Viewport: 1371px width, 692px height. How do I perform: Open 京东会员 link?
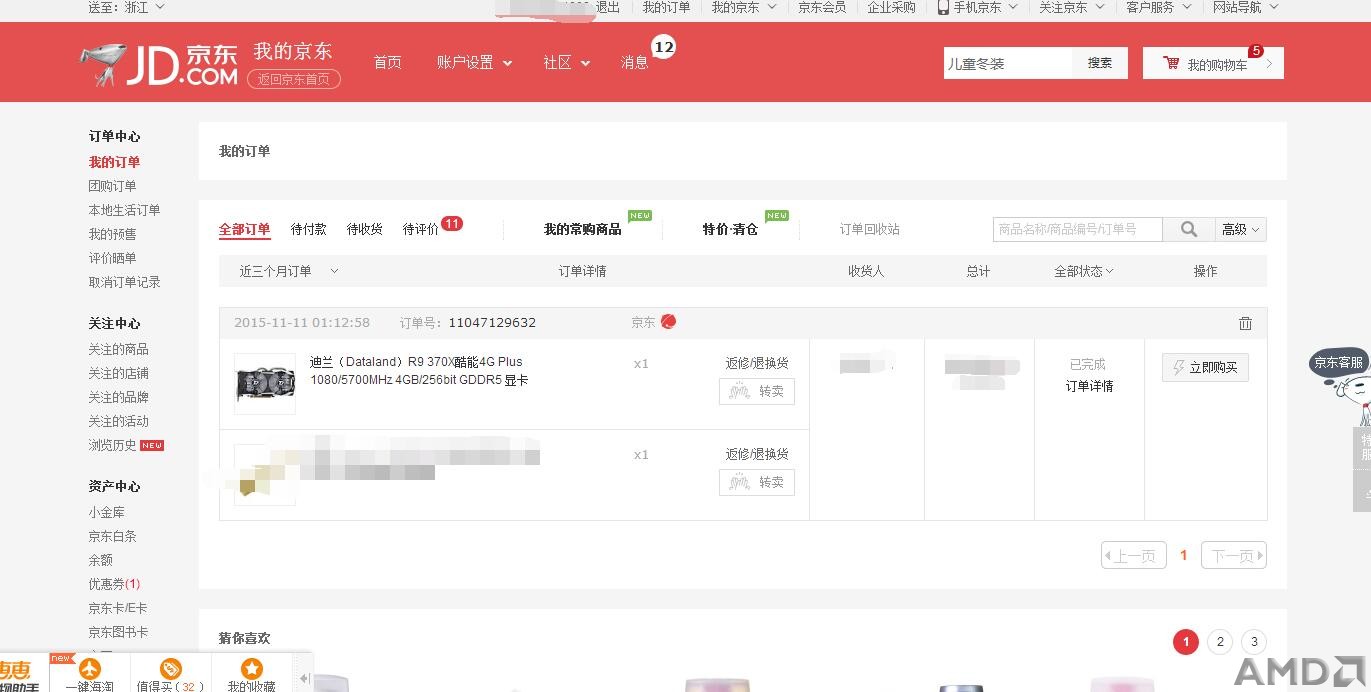(822, 7)
